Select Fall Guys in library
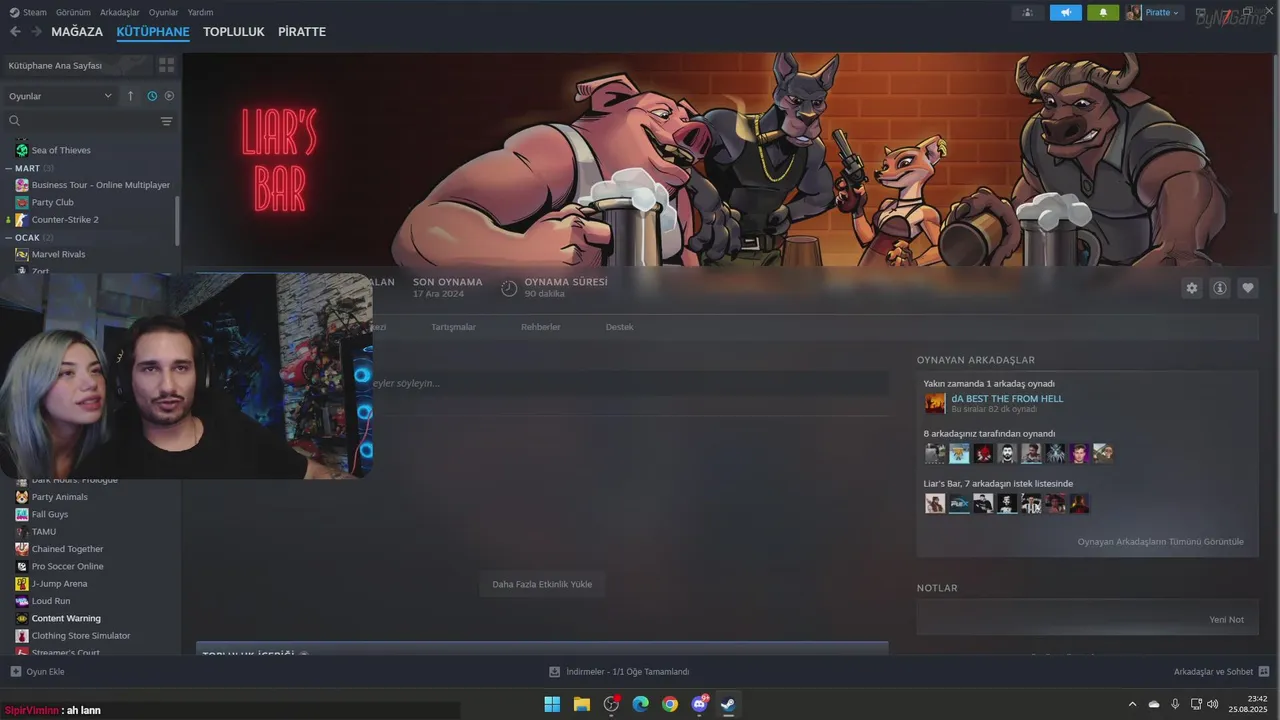1280x720 pixels. point(50,514)
